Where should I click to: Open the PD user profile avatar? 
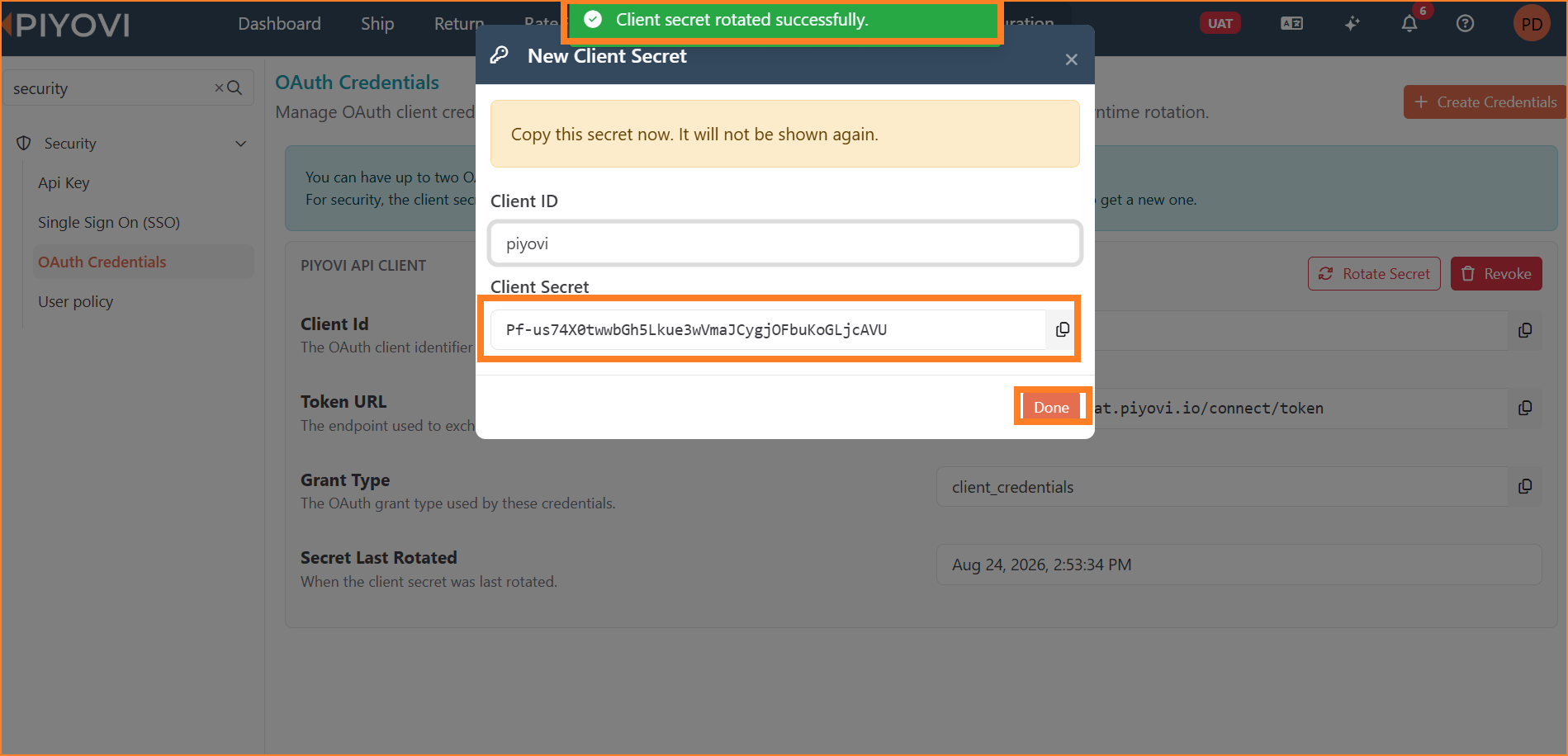(1532, 24)
